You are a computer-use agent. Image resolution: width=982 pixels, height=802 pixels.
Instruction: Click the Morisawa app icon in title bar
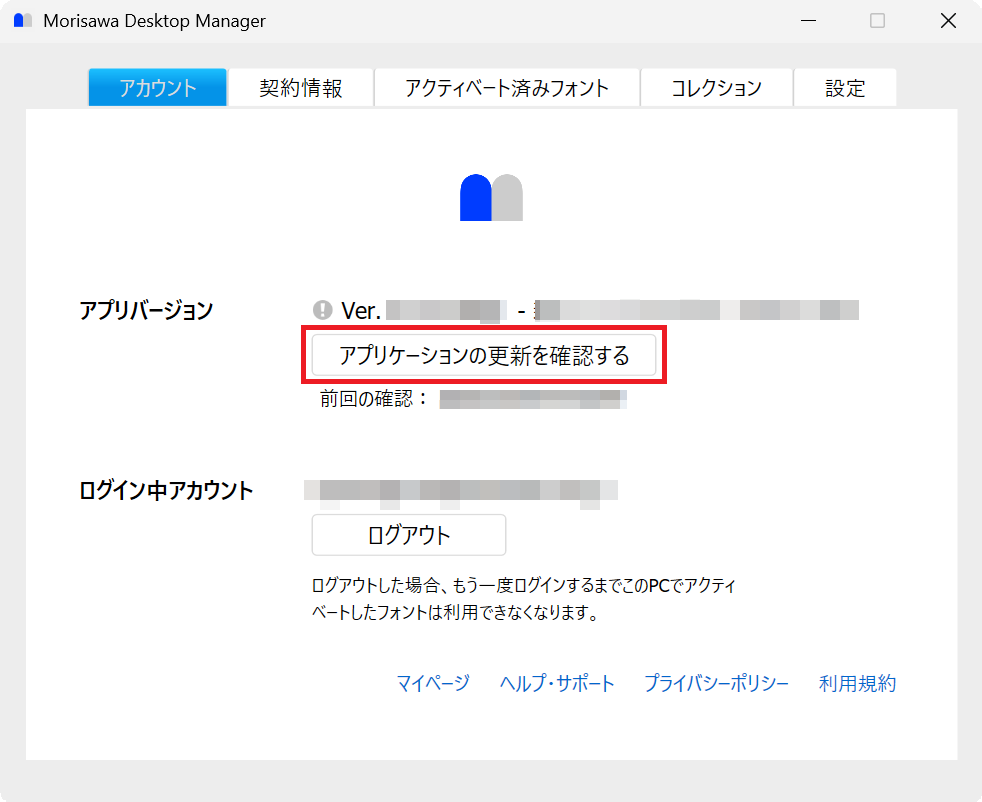click(23, 21)
